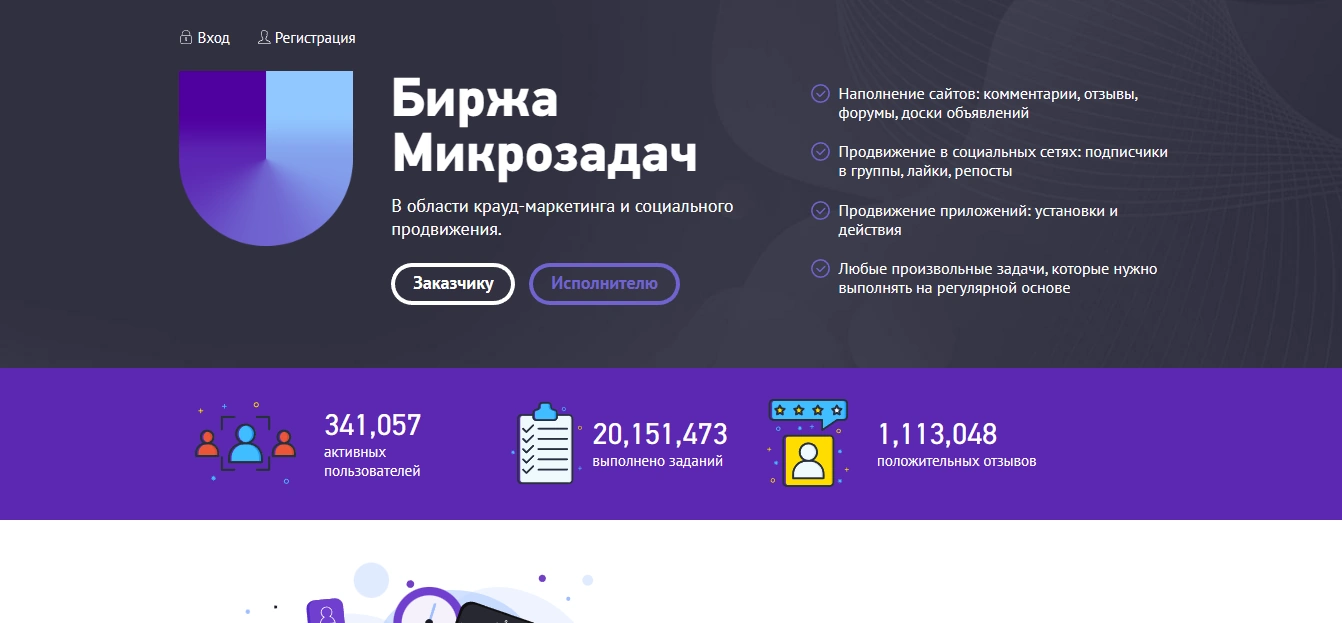Click the label активных пользователей
The image size is (1342, 623).
(x=372, y=462)
